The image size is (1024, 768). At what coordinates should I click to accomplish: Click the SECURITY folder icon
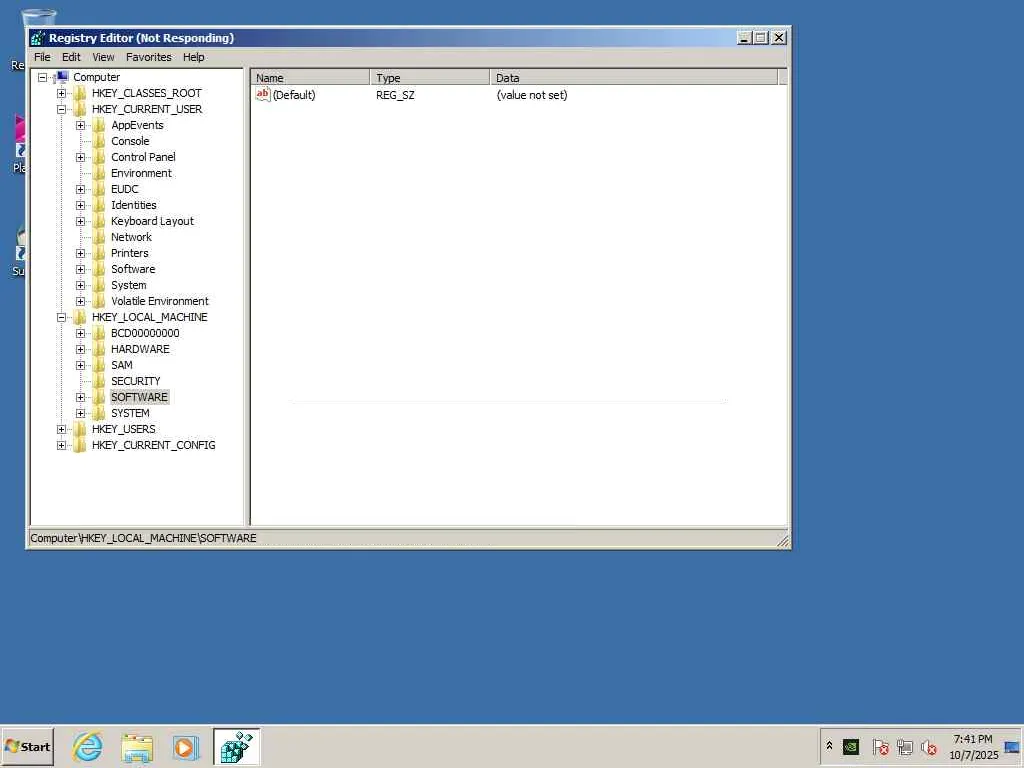pos(99,381)
